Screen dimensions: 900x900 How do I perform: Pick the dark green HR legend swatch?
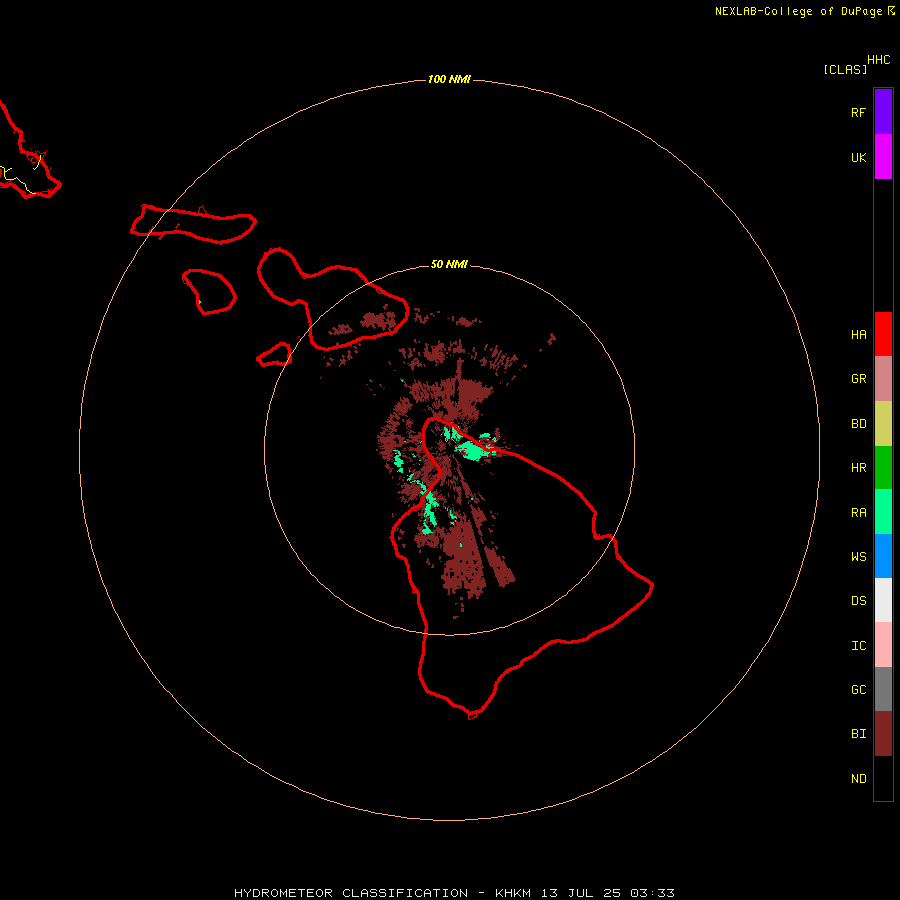[883, 468]
